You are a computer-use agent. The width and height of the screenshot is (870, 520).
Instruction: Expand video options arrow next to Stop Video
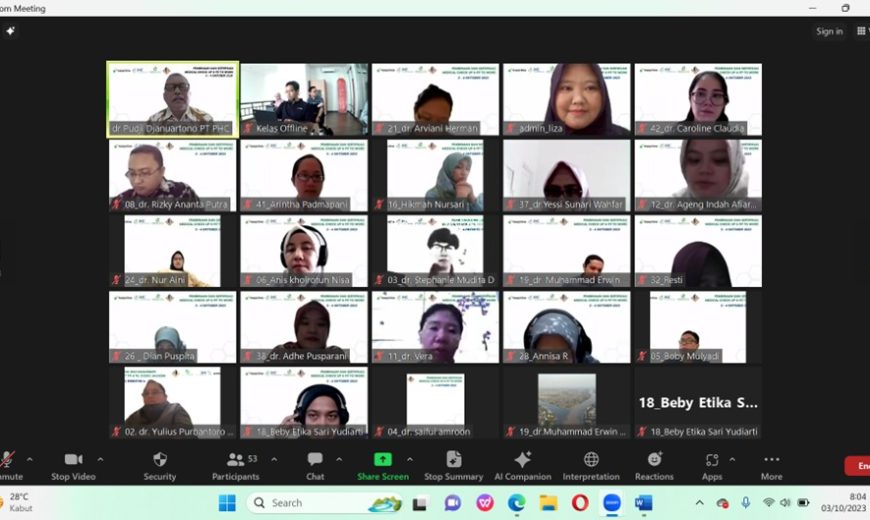(x=100, y=460)
